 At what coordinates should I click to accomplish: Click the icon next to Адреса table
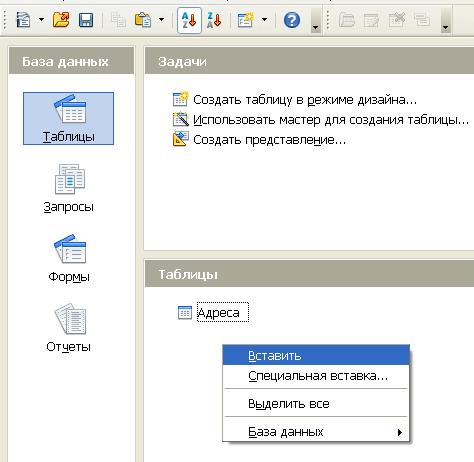[x=185, y=313]
